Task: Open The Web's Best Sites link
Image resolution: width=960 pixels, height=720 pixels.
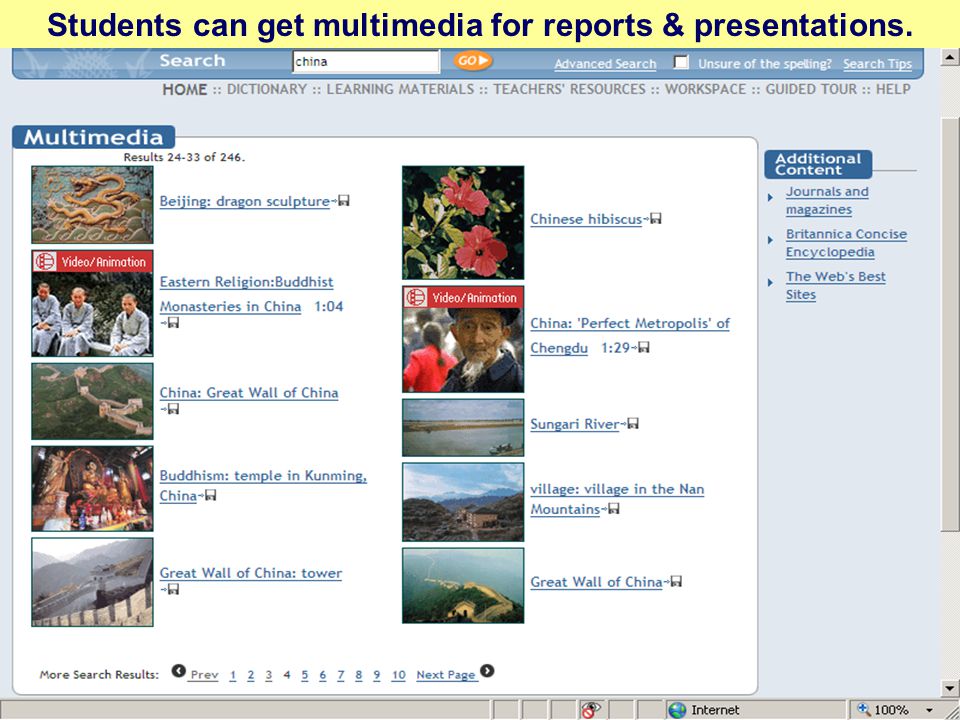Action: pyautogui.click(x=836, y=285)
